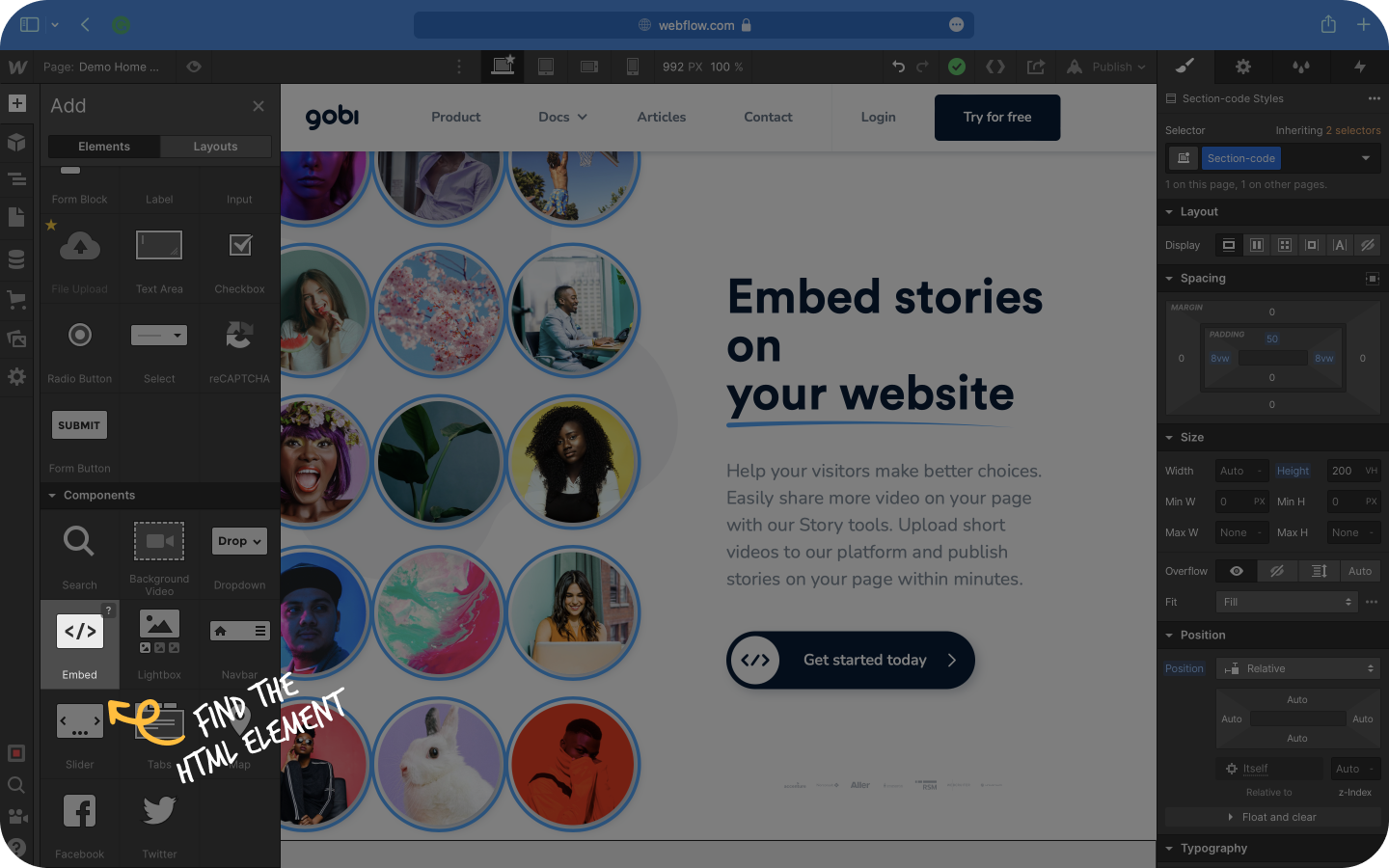Open the code export icon
The image size is (1389, 868).
click(995, 67)
